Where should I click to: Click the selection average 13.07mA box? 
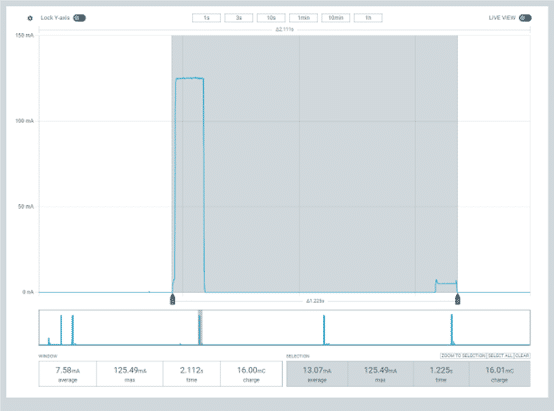(x=317, y=374)
